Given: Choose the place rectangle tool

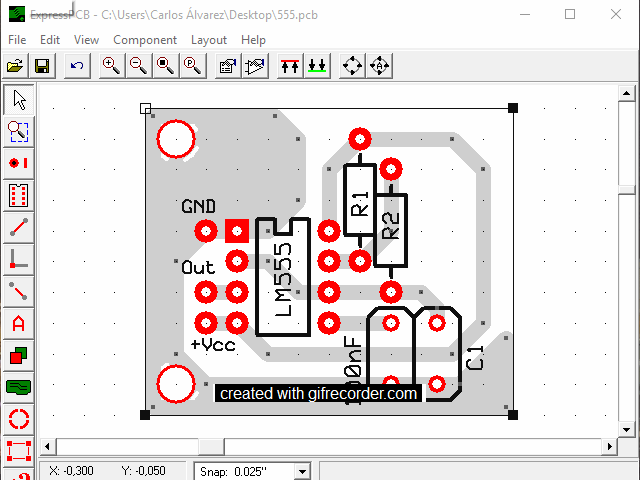Looking at the screenshot, I should [19, 355].
